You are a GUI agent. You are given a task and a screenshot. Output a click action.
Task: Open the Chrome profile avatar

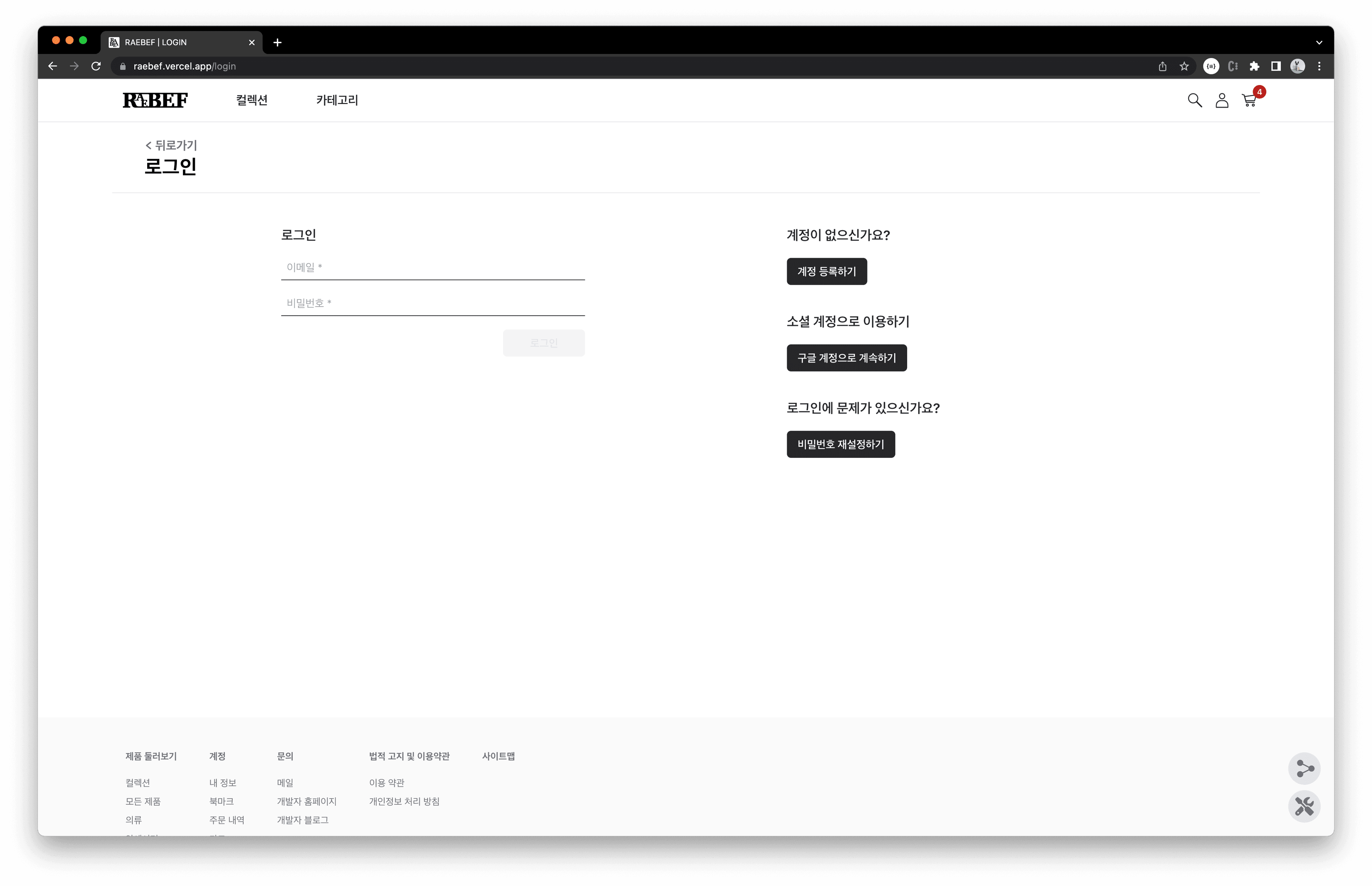click(1297, 66)
